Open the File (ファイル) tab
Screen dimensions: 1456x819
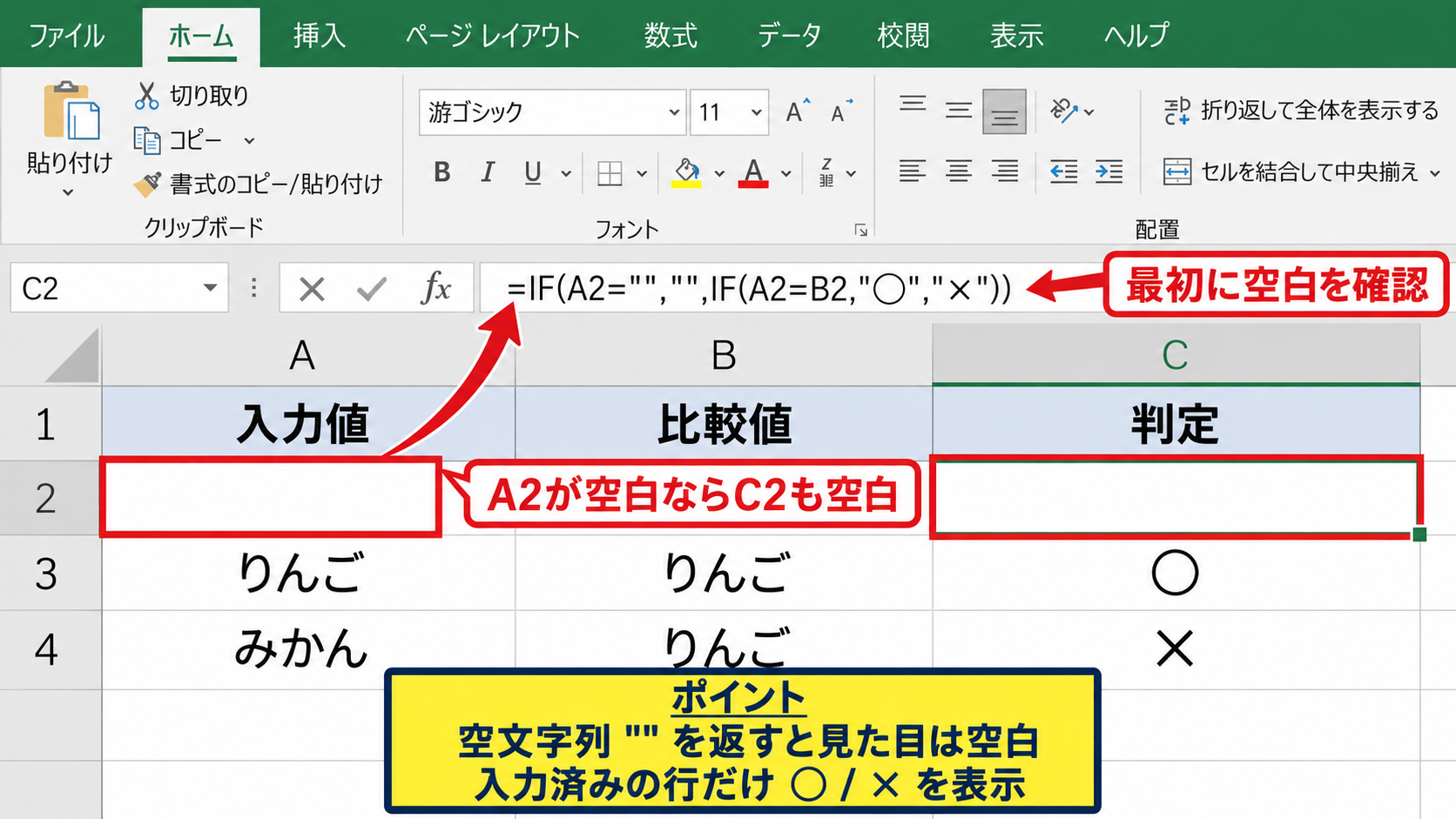[66, 36]
